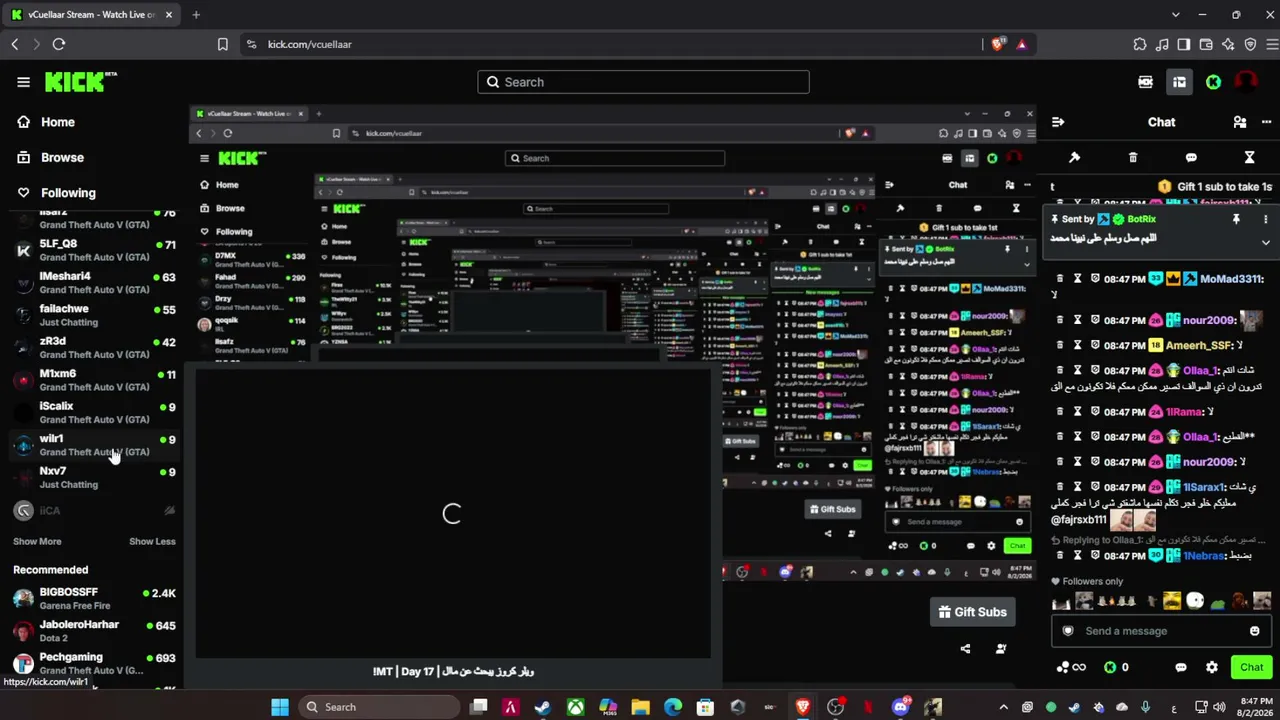This screenshot has height=720, width=1280.
Task: Open chat bubble settings near Chat button
Action: pos(1181,667)
